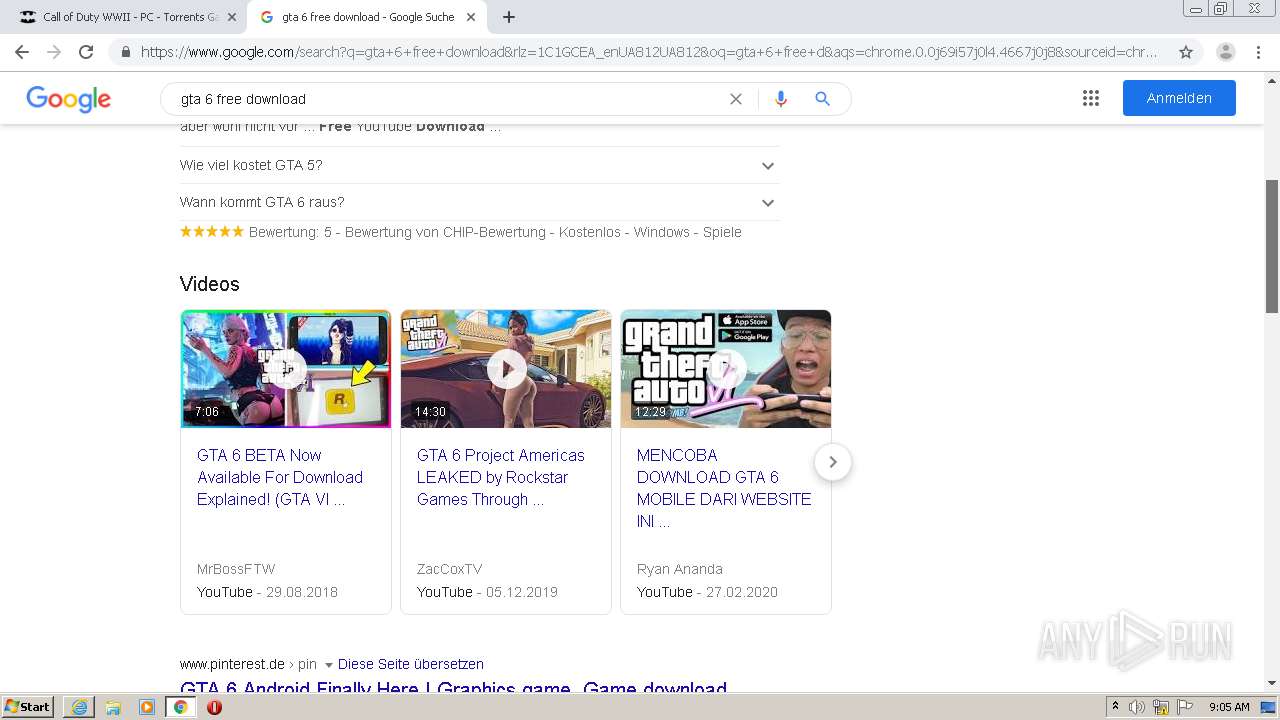1280x720 pixels.
Task: Click the Videos section heading
Action: 210,284
